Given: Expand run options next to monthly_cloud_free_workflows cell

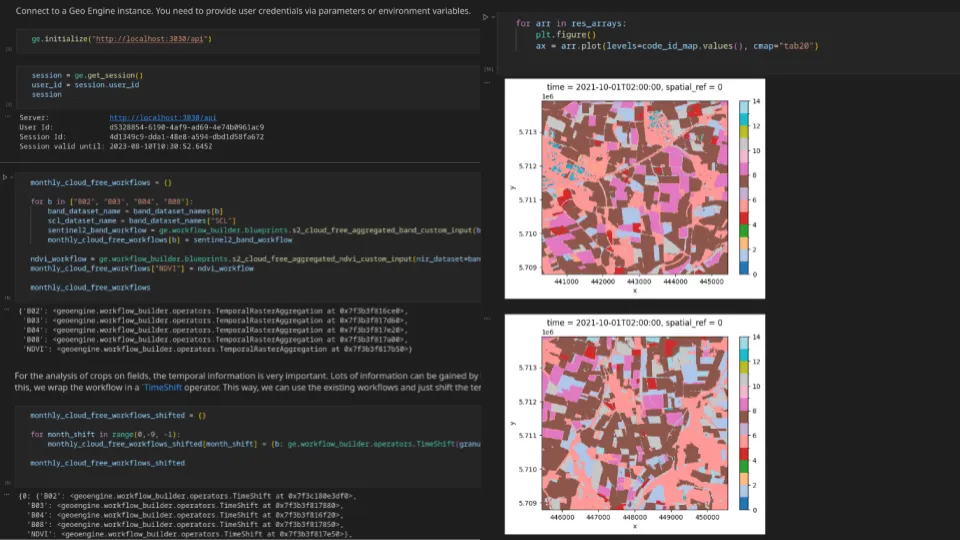Looking at the screenshot, I should [12, 177].
